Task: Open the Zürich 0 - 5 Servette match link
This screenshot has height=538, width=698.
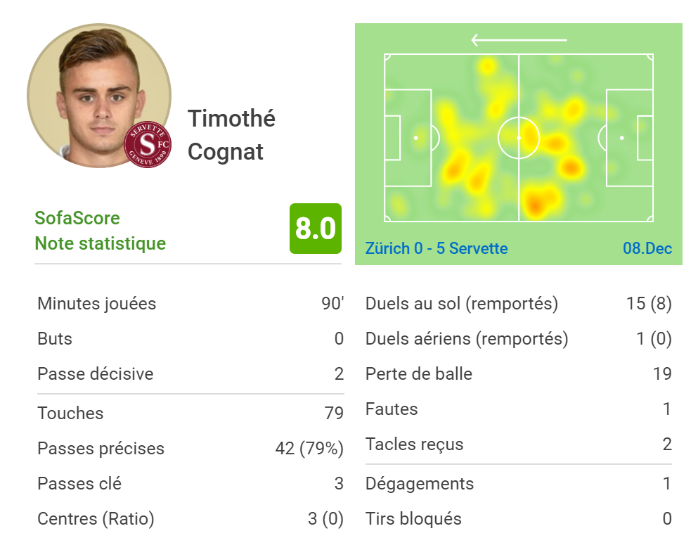Action: 436,248
